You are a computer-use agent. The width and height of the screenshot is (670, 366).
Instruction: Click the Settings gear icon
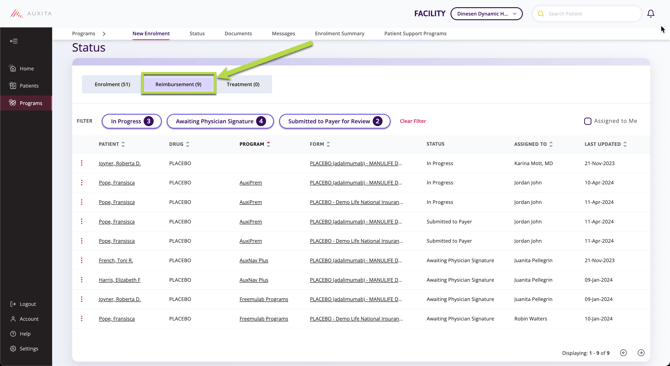[13, 349]
